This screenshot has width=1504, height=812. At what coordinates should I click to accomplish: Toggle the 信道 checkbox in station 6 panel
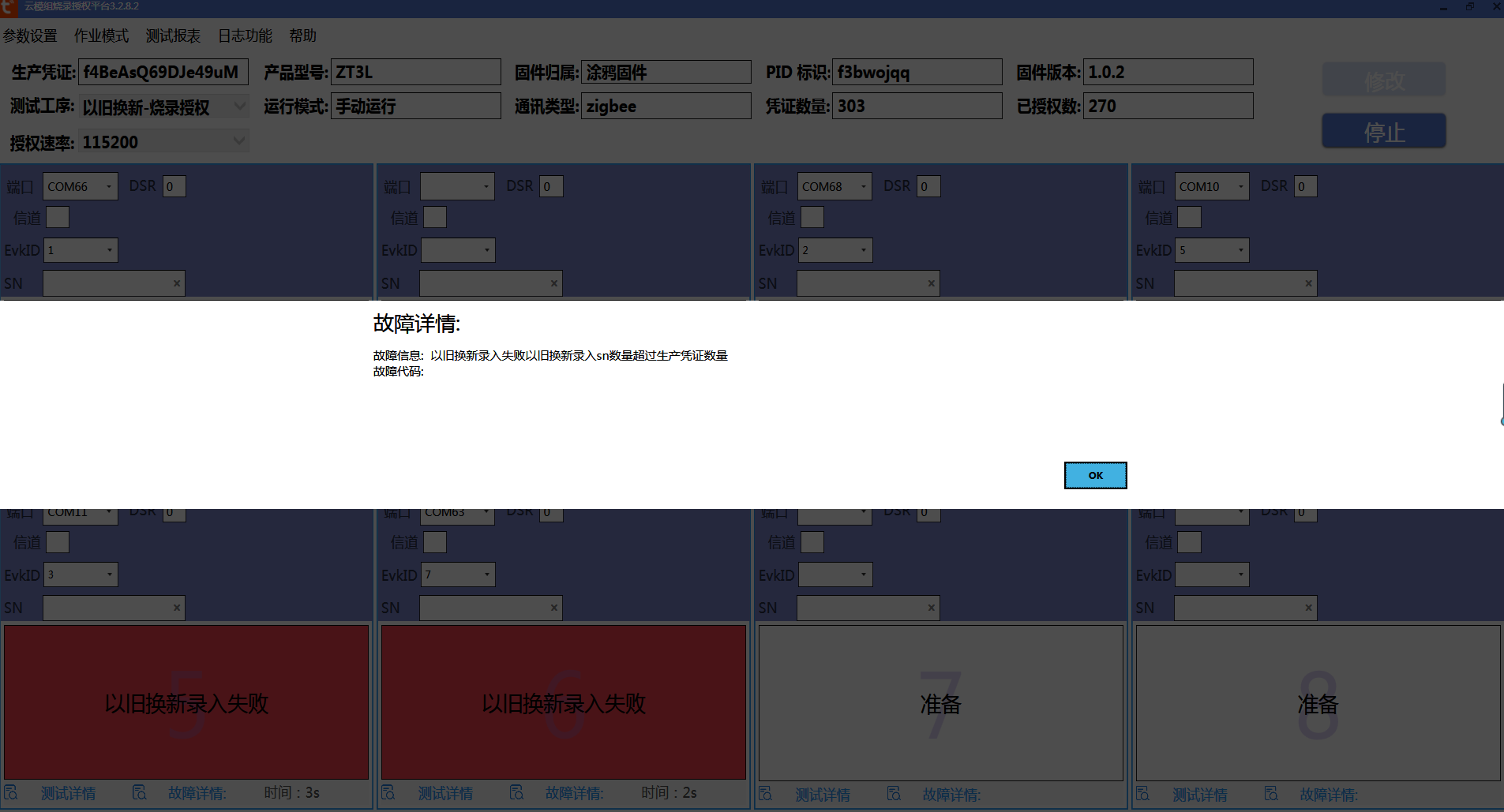coord(435,542)
